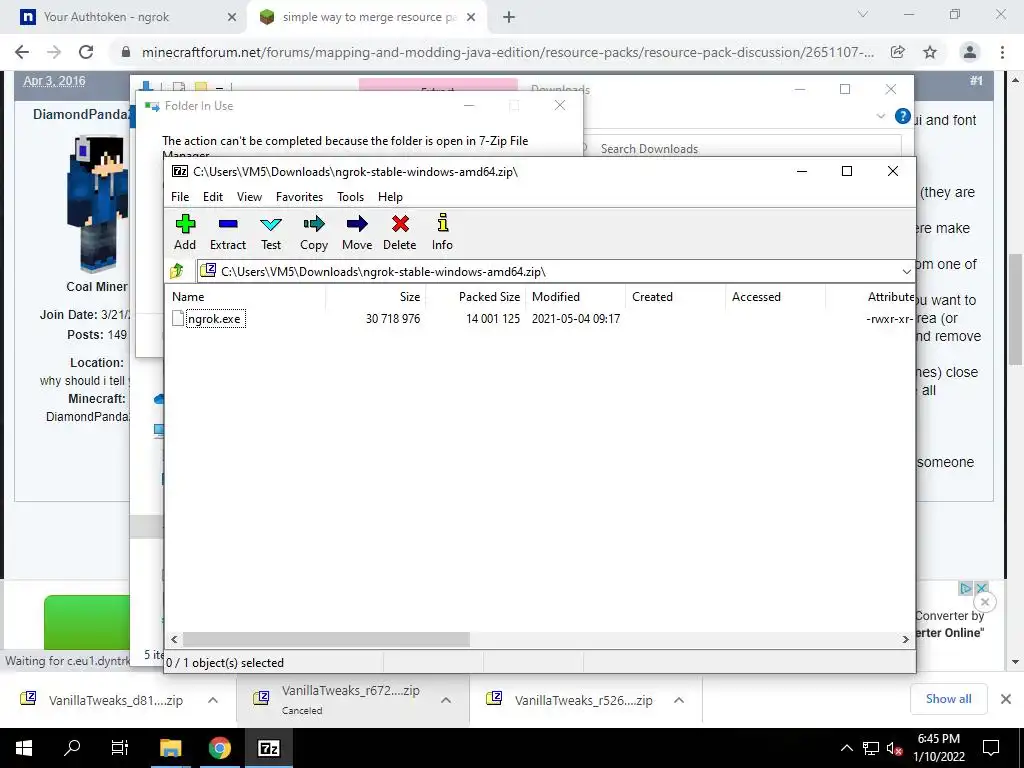This screenshot has height=768, width=1024.
Task: Go up one folder level in 7-Zip
Action: pos(176,271)
